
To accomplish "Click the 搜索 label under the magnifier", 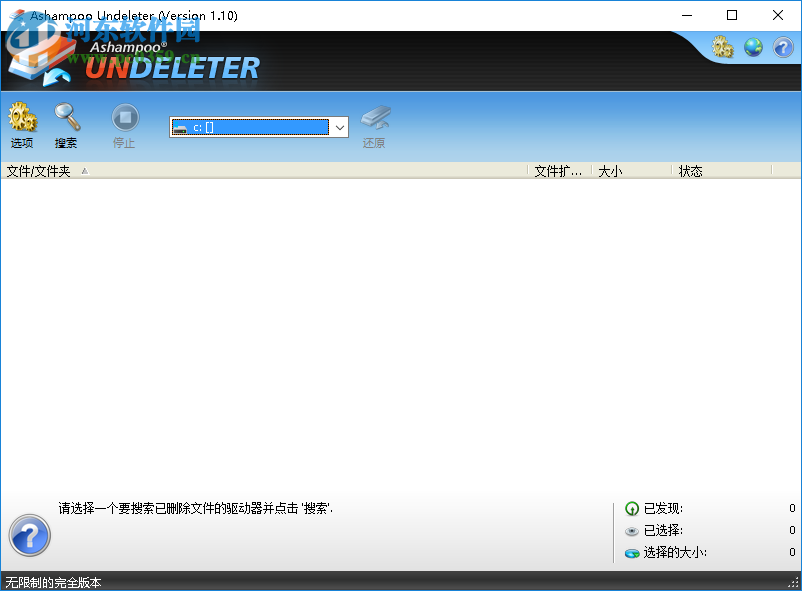I will tap(65, 142).
